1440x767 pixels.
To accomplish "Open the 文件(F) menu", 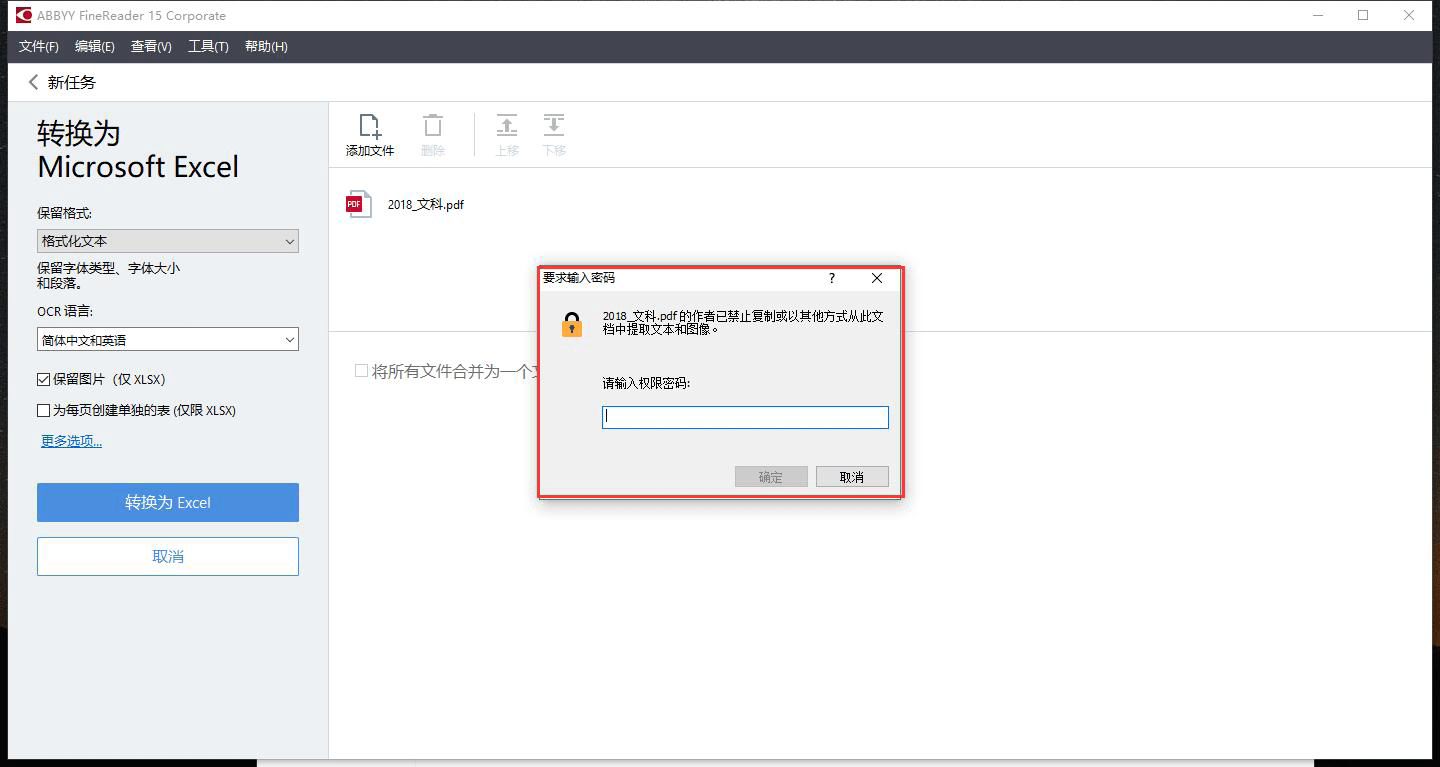I will pos(39,47).
